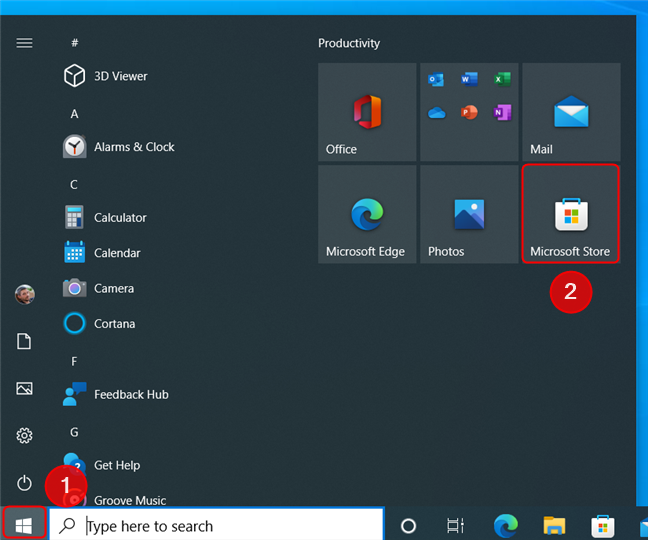
Task: Open the Power options button
Action: point(24,483)
